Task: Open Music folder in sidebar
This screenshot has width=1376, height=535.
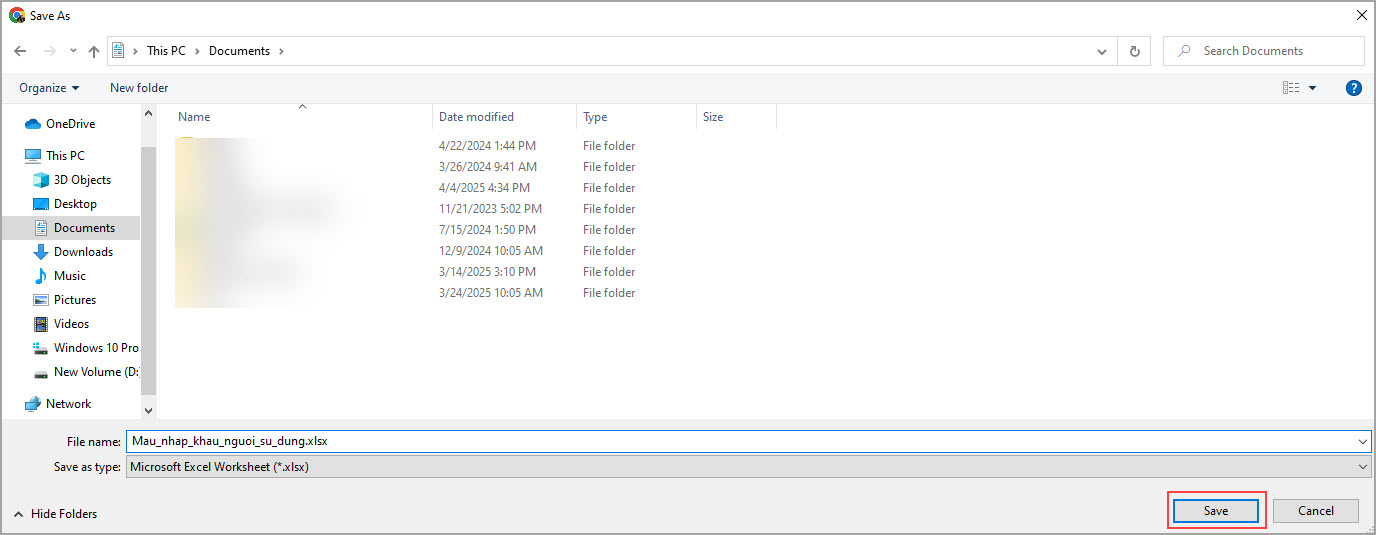Action: pos(70,276)
